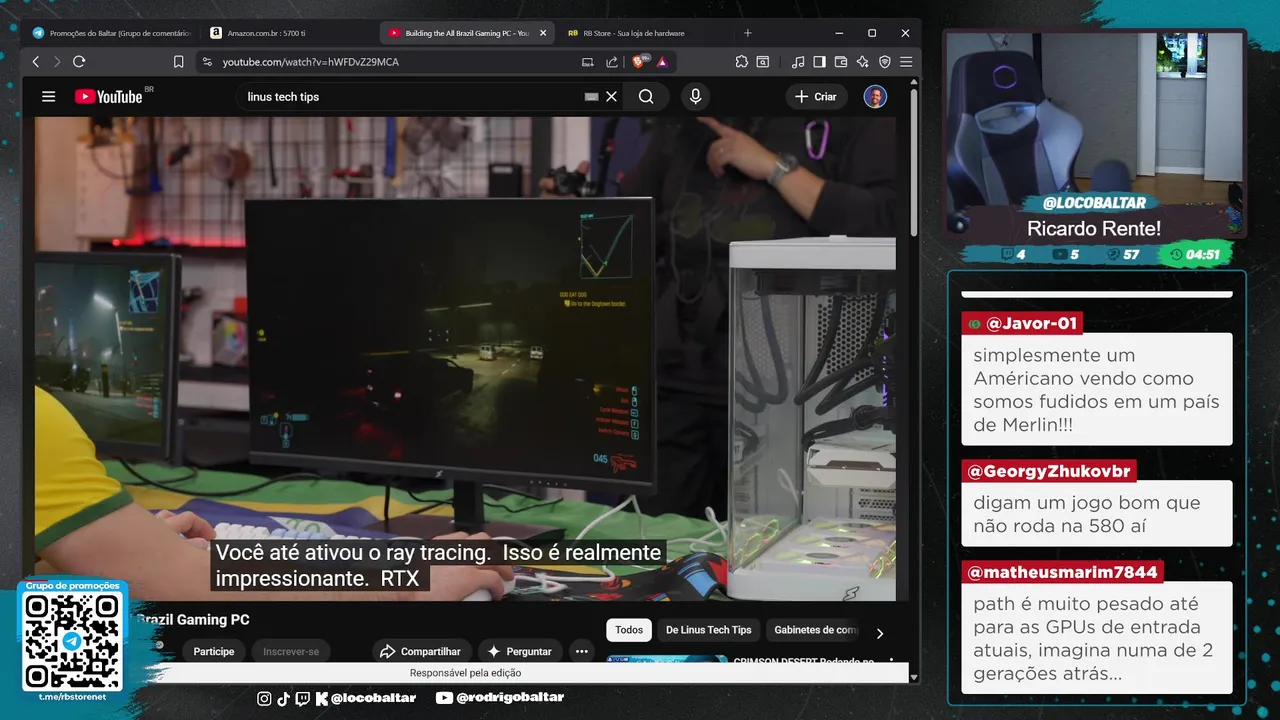This screenshot has width=1280, height=720.
Task: Click the @matheusmarim7844 chat username
Action: click(x=1062, y=572)
